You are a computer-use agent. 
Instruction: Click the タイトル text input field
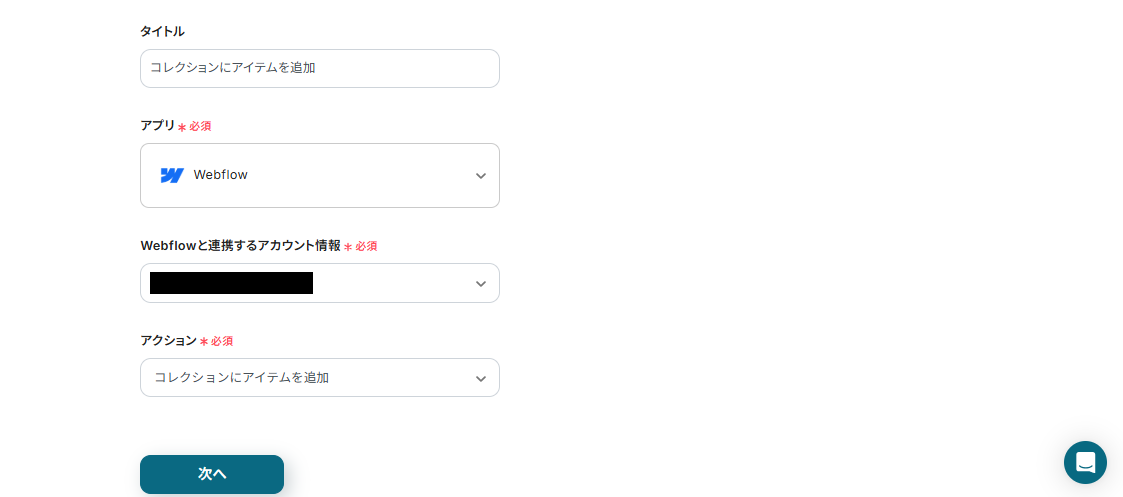[319, 68]
